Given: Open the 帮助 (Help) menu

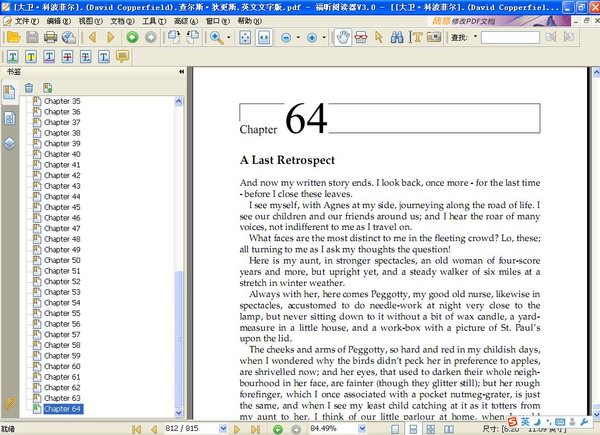Looking at the screenshot, I should pos(249,21).
